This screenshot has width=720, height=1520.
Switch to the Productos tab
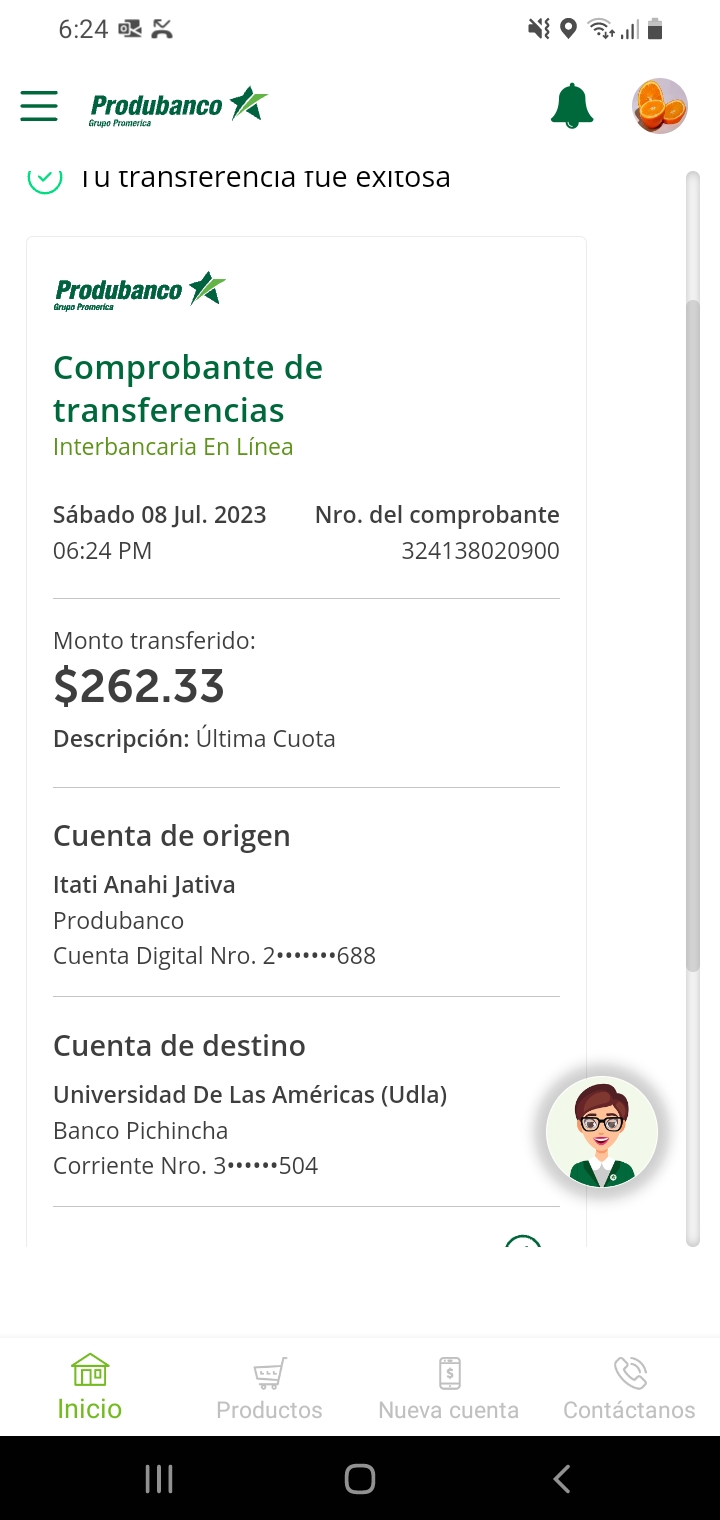coord(269,1387)
